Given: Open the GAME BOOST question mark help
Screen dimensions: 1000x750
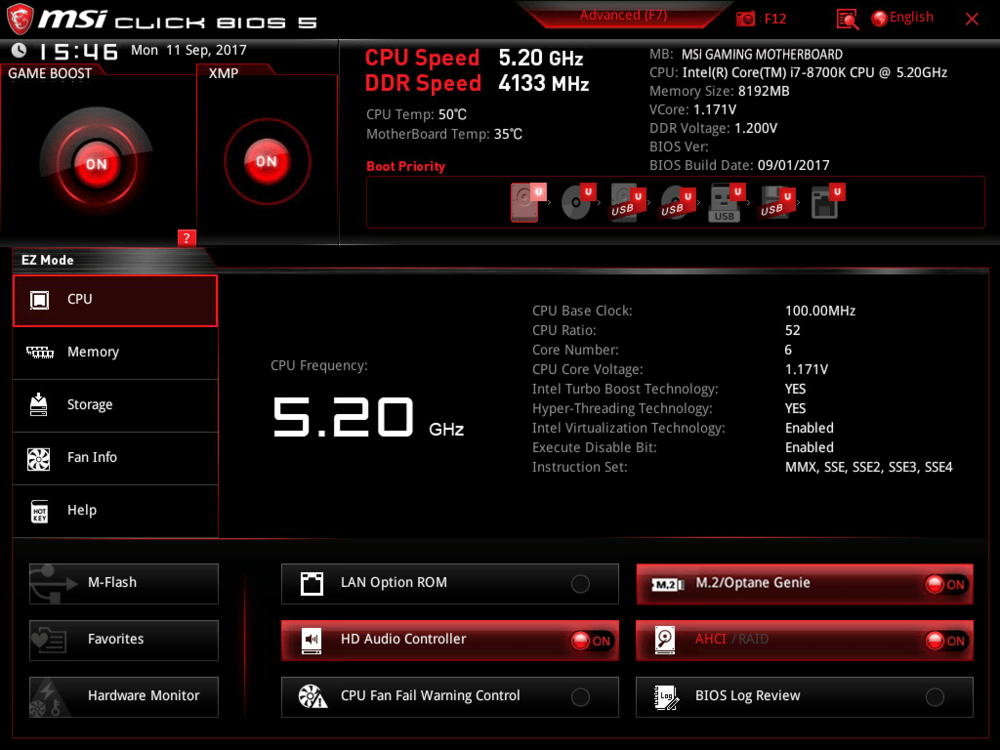Looking at the screenshot, I should (186, 238).
